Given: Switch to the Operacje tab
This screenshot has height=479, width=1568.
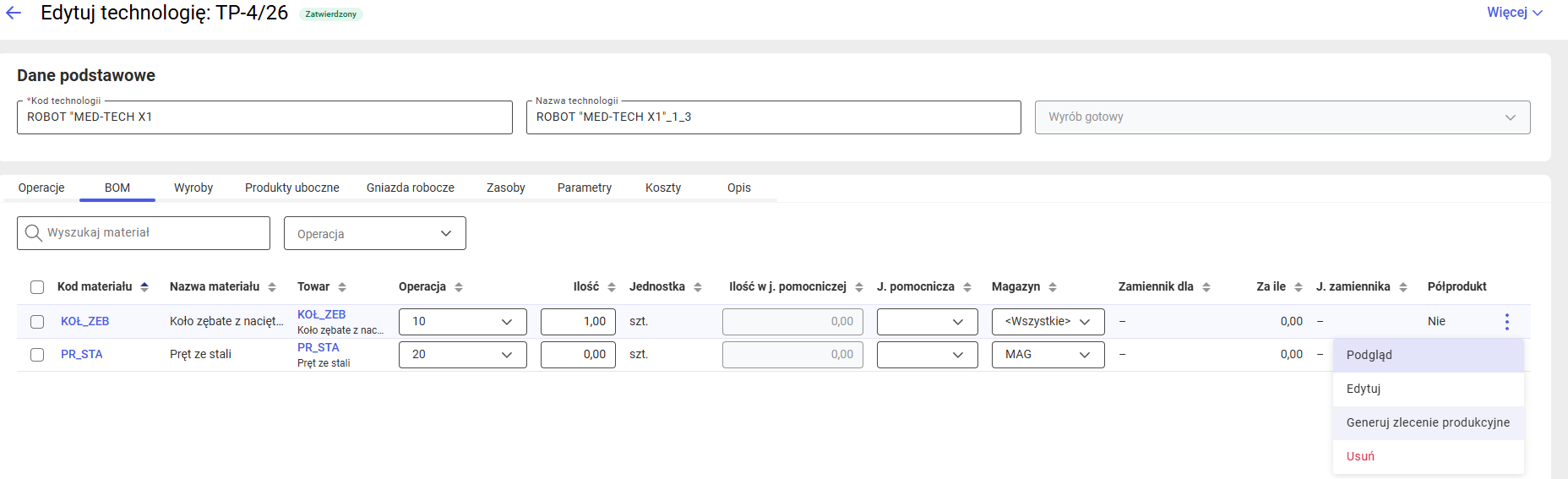Looking at the screenshot, I should coord(41,188).
